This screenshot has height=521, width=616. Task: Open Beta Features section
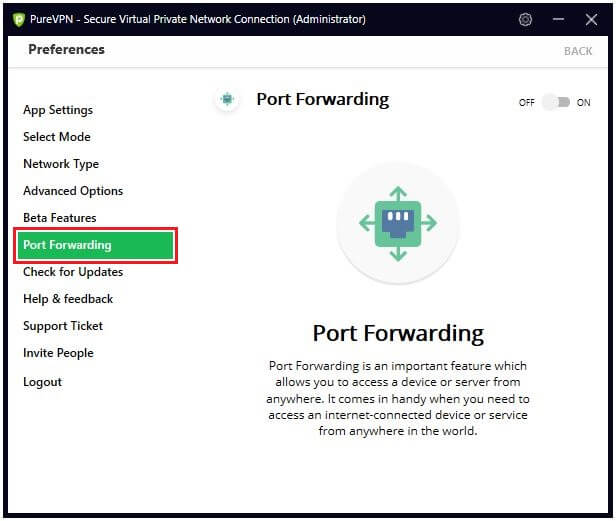pos(60,218)
